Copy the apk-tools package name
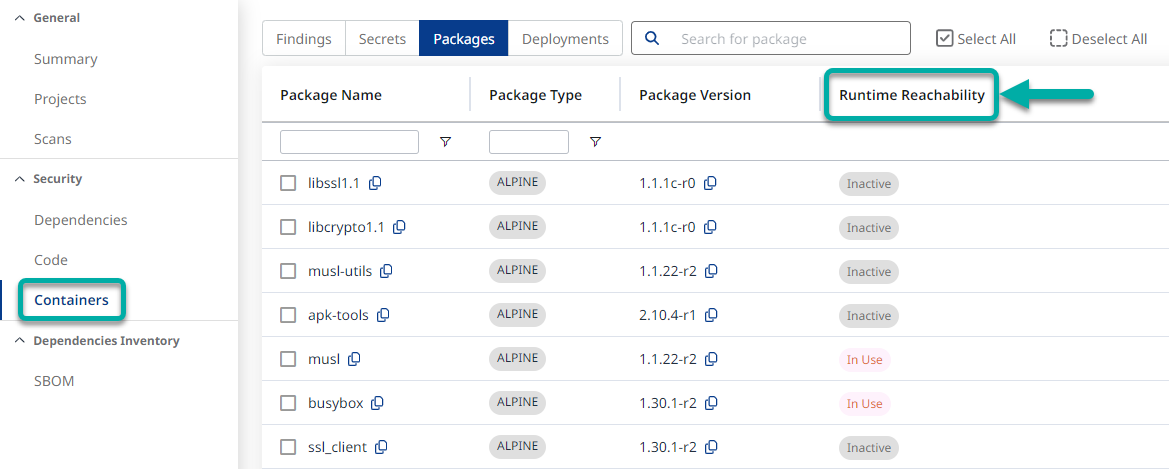 383,315
